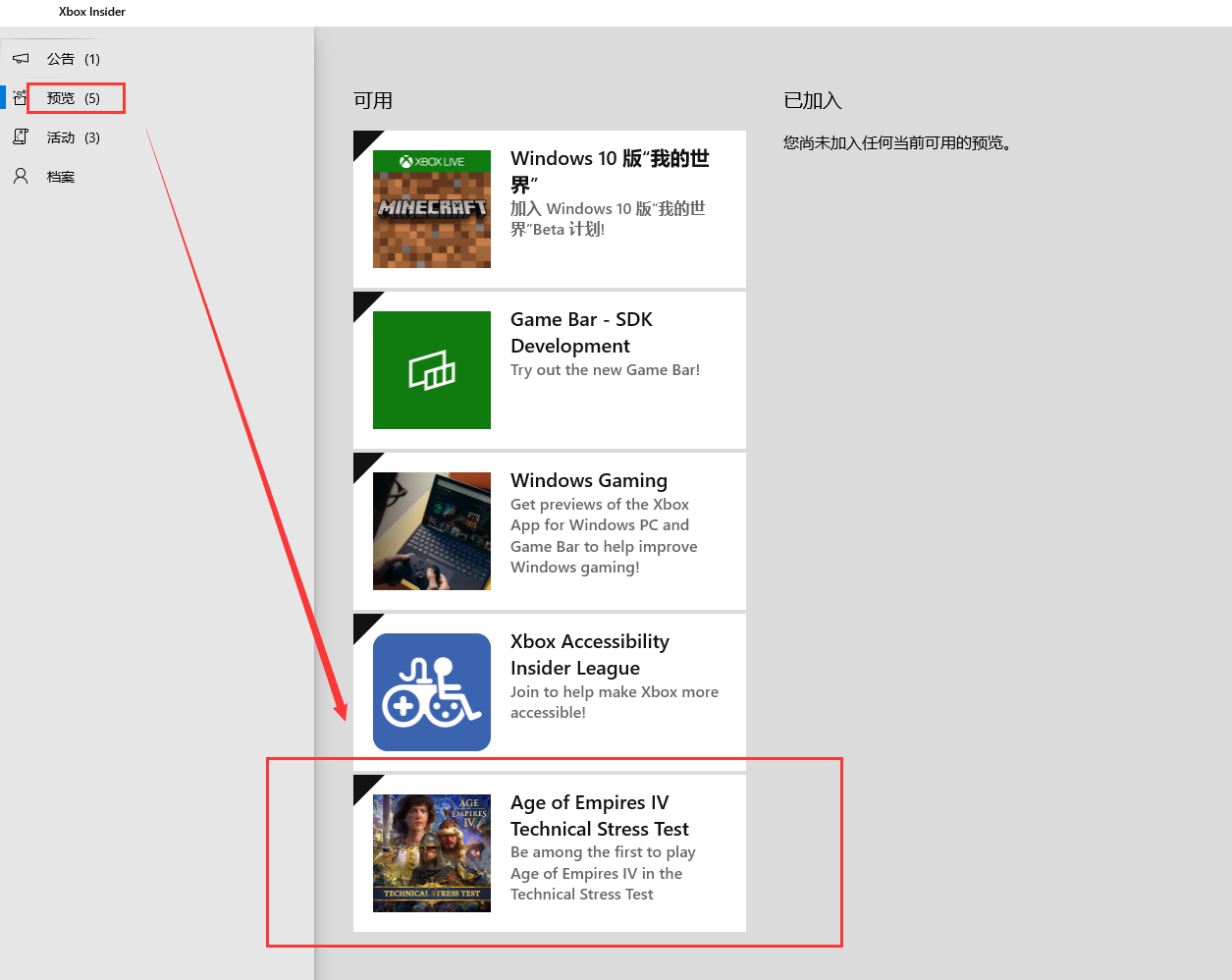Viewport: 1232px width, 980px height.
Task: Open the Xbox Accessibility Insider League title
Action: pos(590,654)
